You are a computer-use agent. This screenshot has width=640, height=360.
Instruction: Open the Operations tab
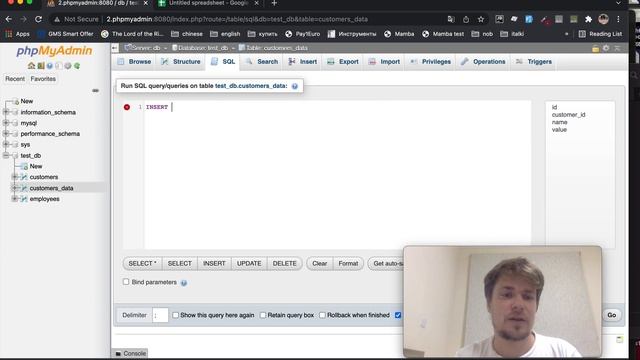tap(483, 62)
